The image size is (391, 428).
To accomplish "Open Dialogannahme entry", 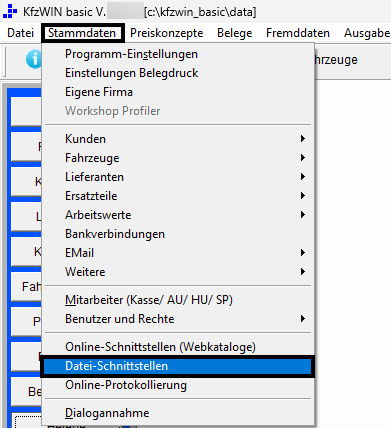I will pyautogui.click(x=178, y=413).
